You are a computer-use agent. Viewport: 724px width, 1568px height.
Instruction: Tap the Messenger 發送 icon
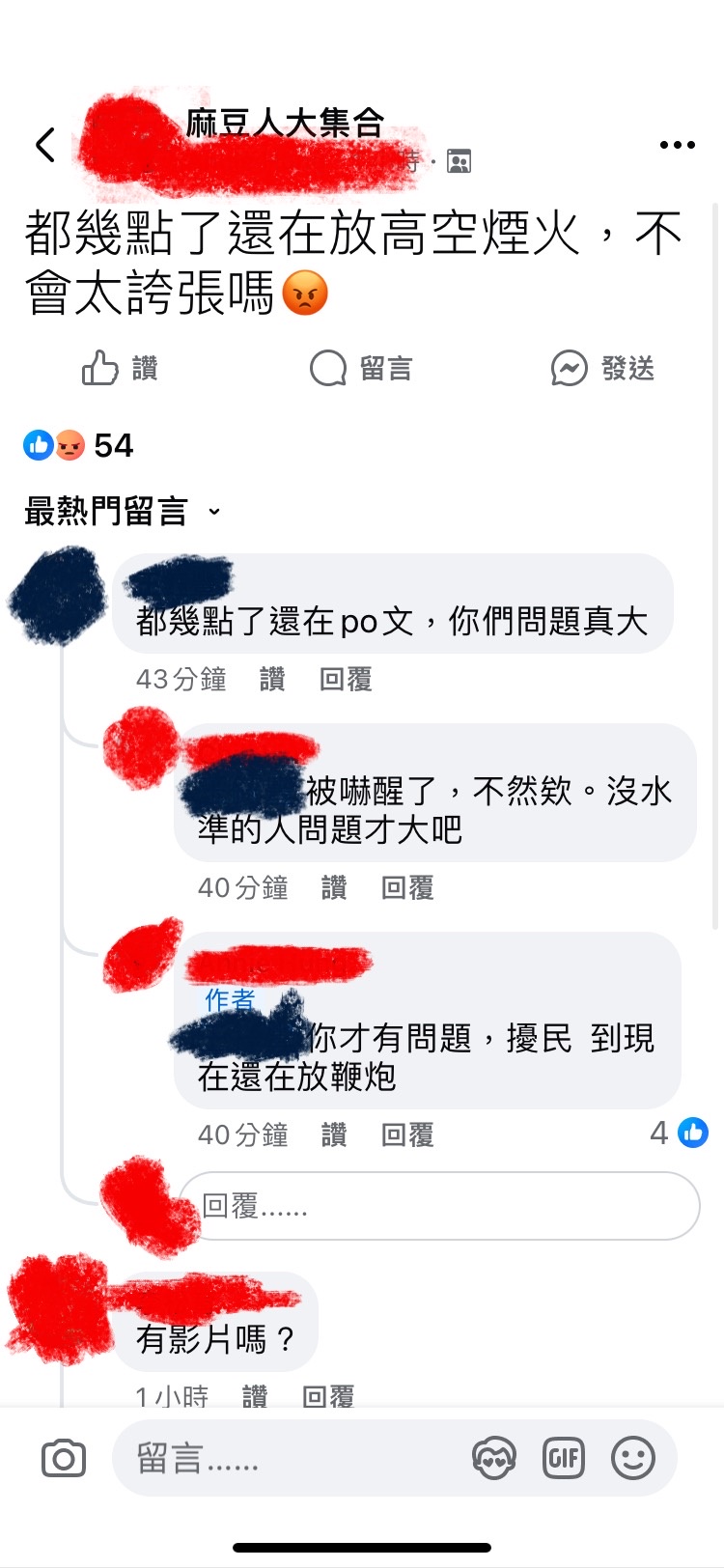coord(569,368)
